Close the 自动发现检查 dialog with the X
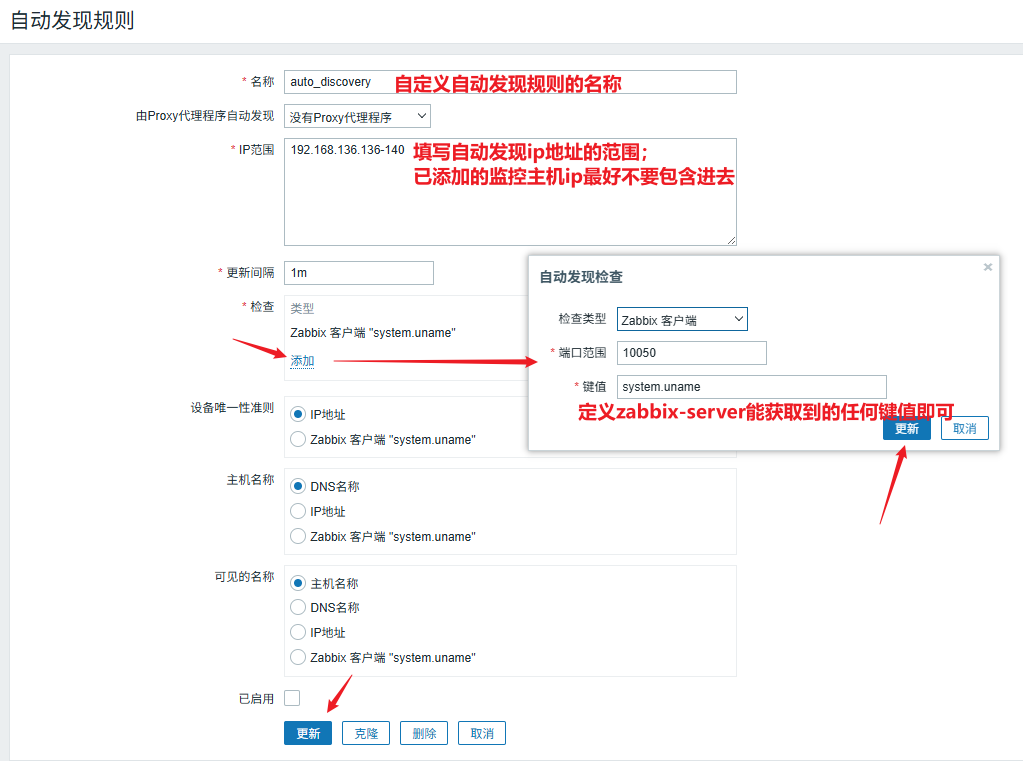 [988, 267]
